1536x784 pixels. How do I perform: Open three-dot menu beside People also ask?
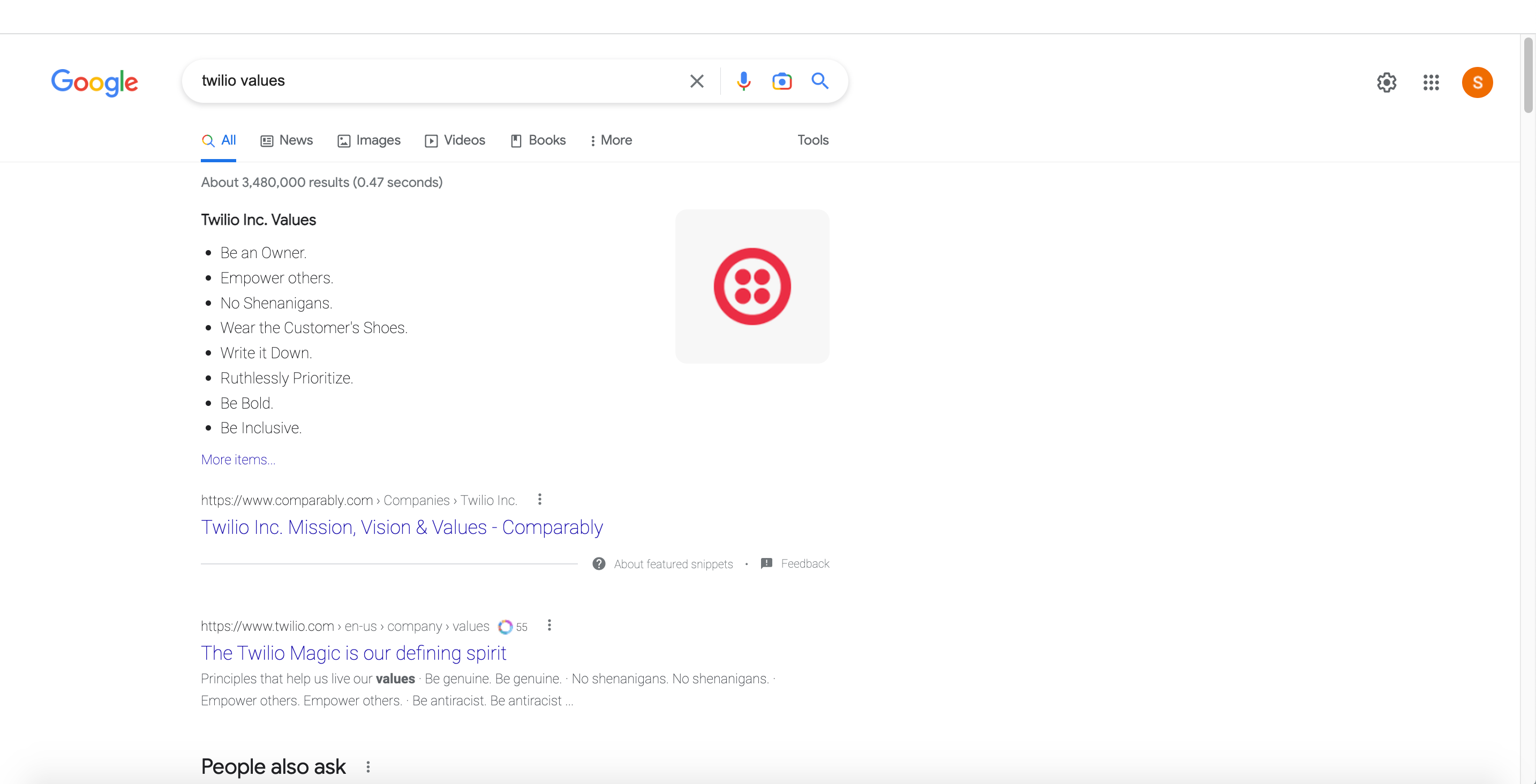coord(368,767)
